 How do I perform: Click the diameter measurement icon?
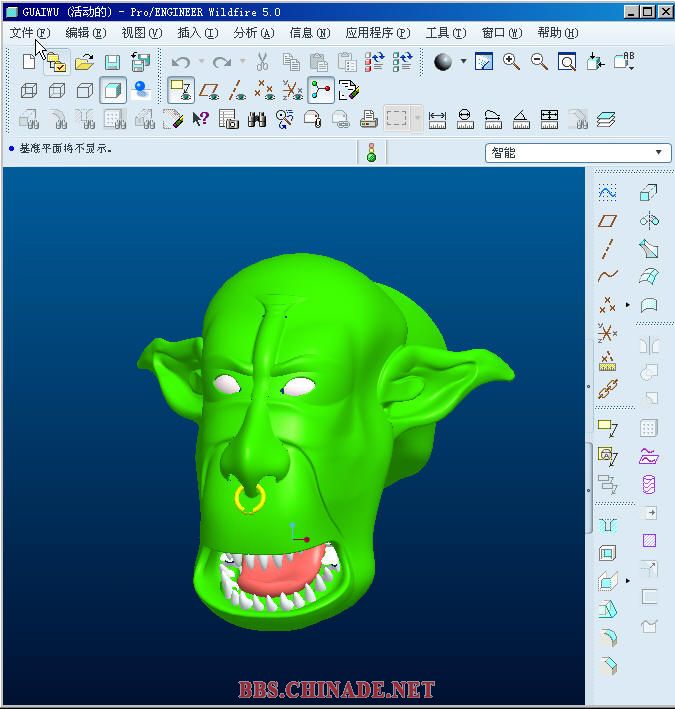[465, 119]
